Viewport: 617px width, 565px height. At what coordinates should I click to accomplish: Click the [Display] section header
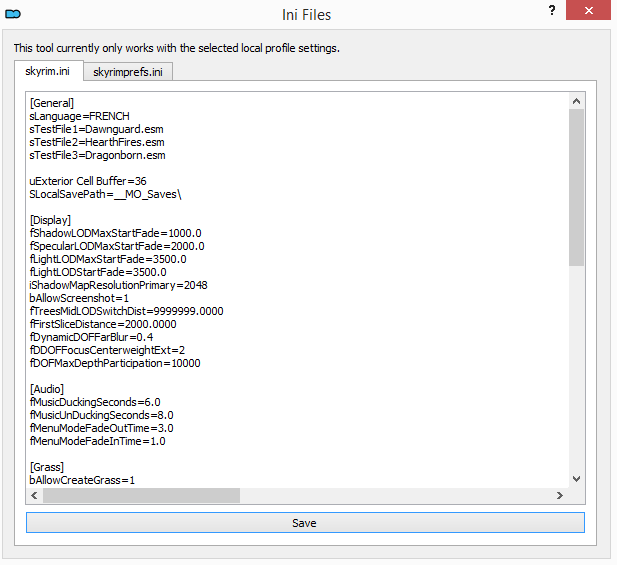pyautogui.click(x=50, y=220)
